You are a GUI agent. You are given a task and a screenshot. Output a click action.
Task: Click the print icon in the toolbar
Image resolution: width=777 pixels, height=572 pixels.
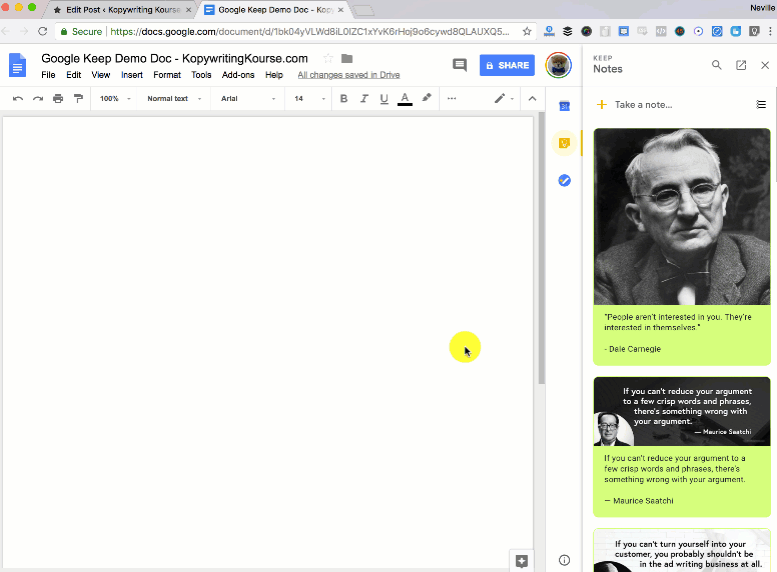(58, 99)
